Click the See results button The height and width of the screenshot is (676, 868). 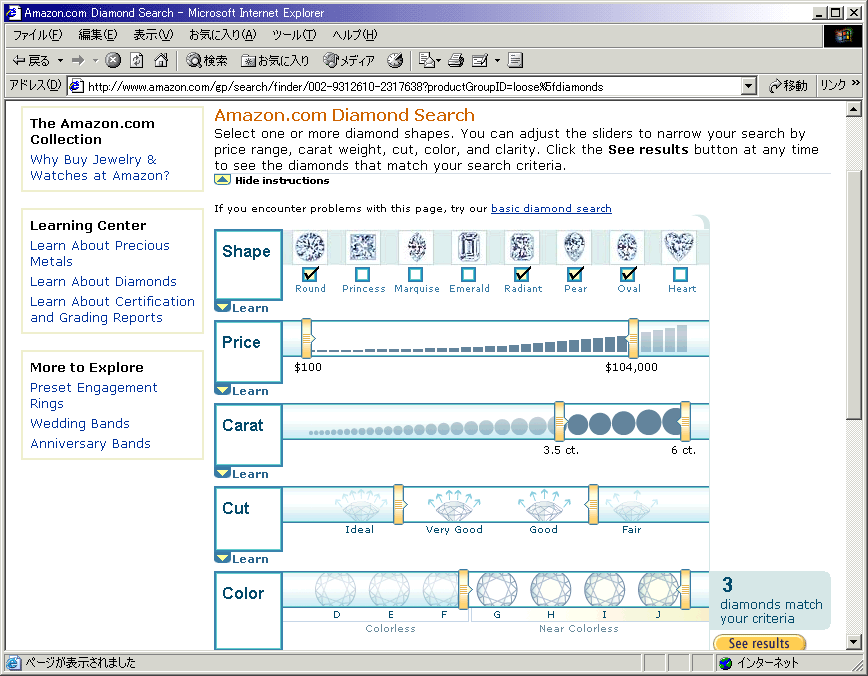click(x=759, y=643)
